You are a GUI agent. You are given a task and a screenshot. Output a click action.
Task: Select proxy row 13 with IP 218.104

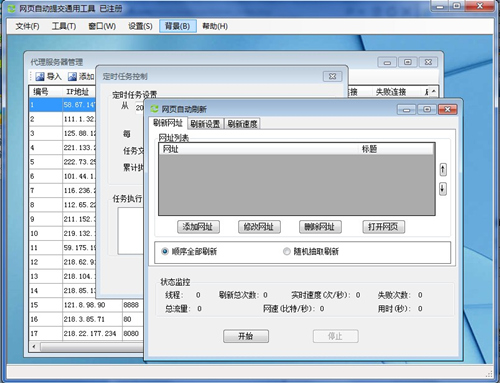click(x=63, y=276)
